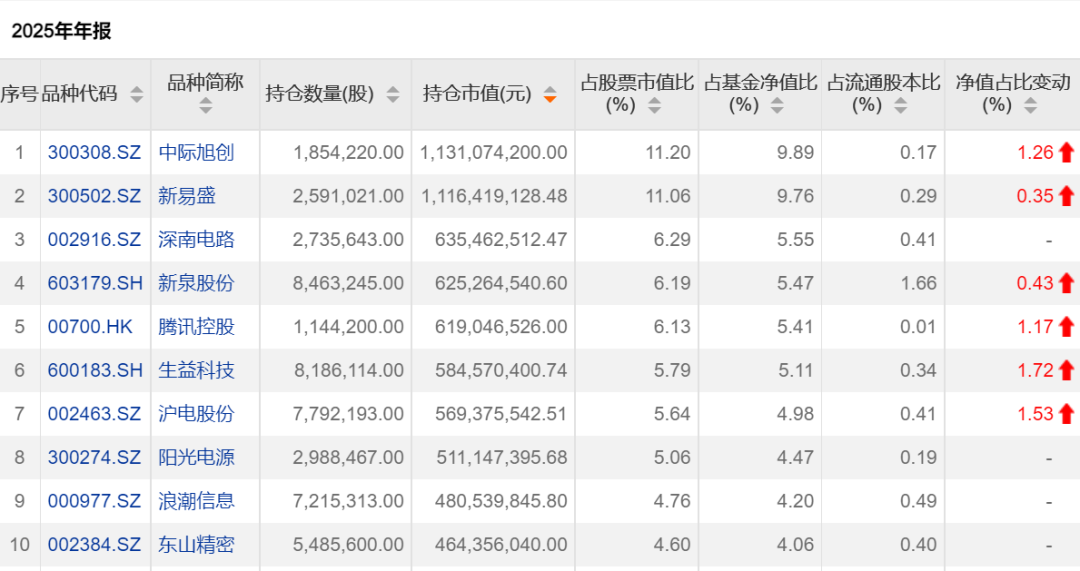
Task: Click the 序号 column header
Action: click(x=19, y=94)
